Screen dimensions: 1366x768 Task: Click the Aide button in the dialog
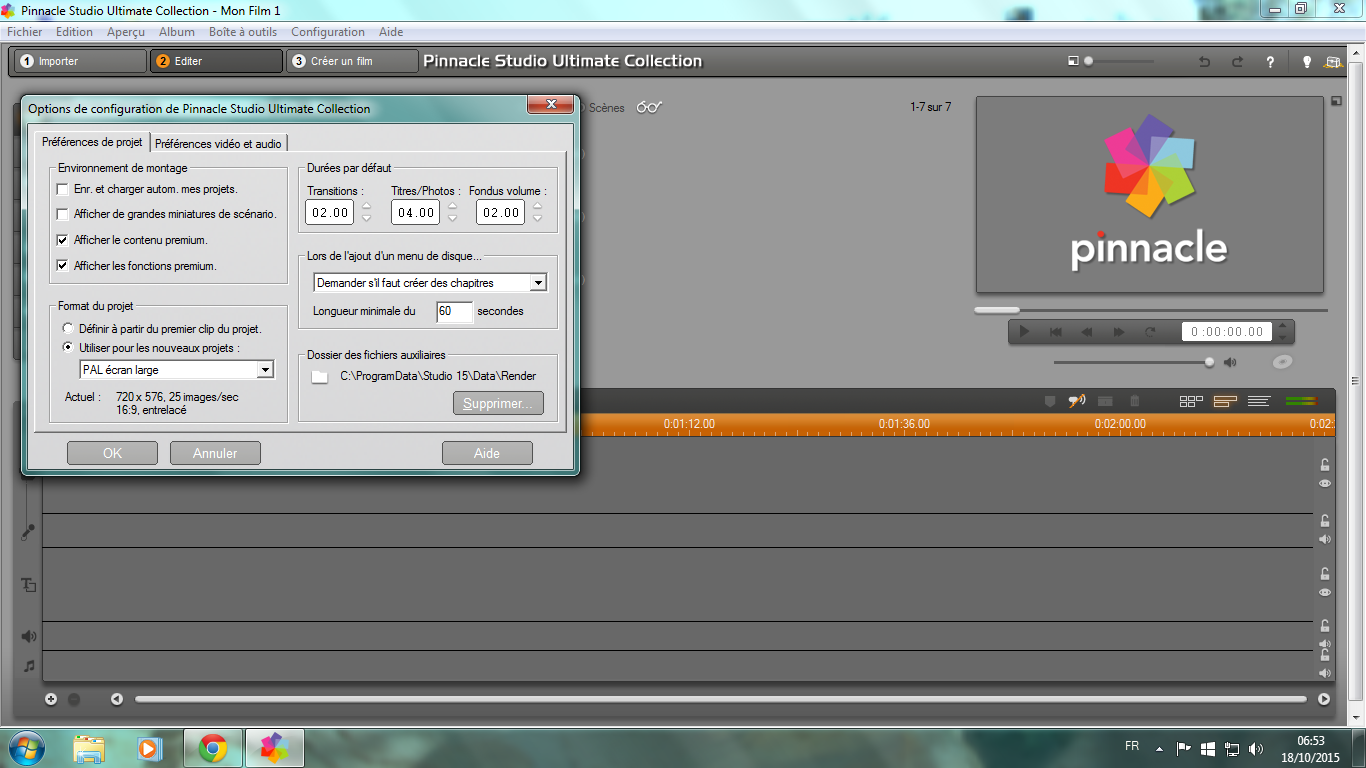click(487, 453)
